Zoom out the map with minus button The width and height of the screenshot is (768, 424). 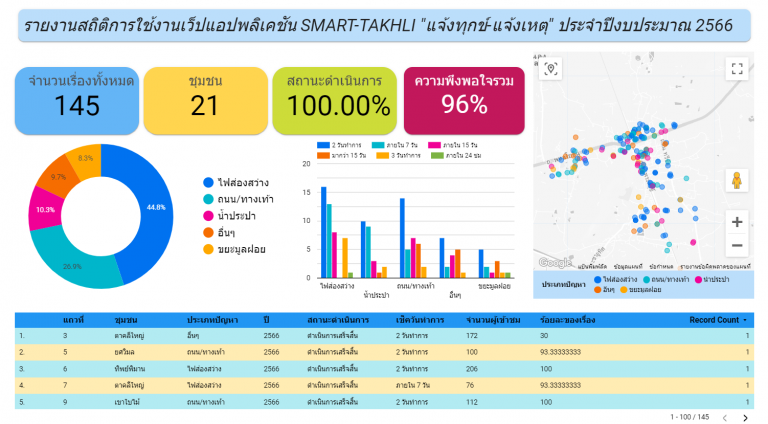[737, 245]
